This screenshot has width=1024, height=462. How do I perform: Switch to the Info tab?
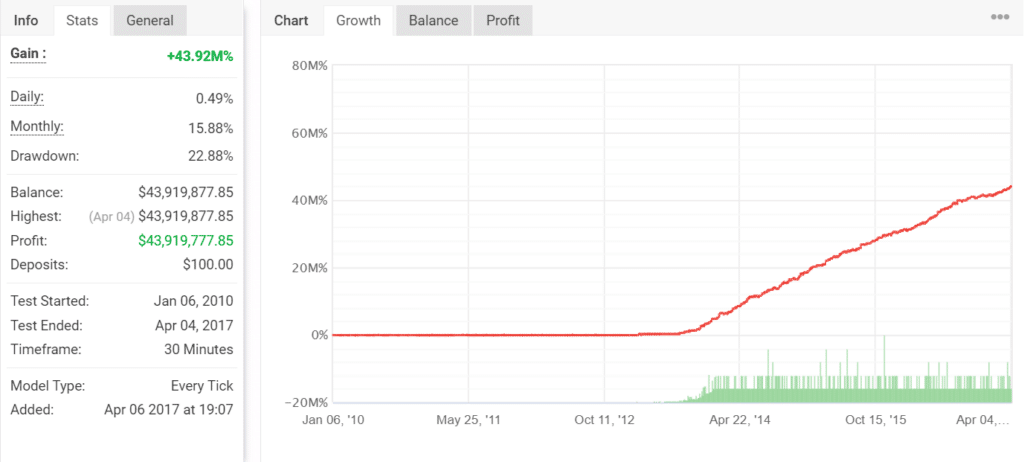click(x=26, y=20)
